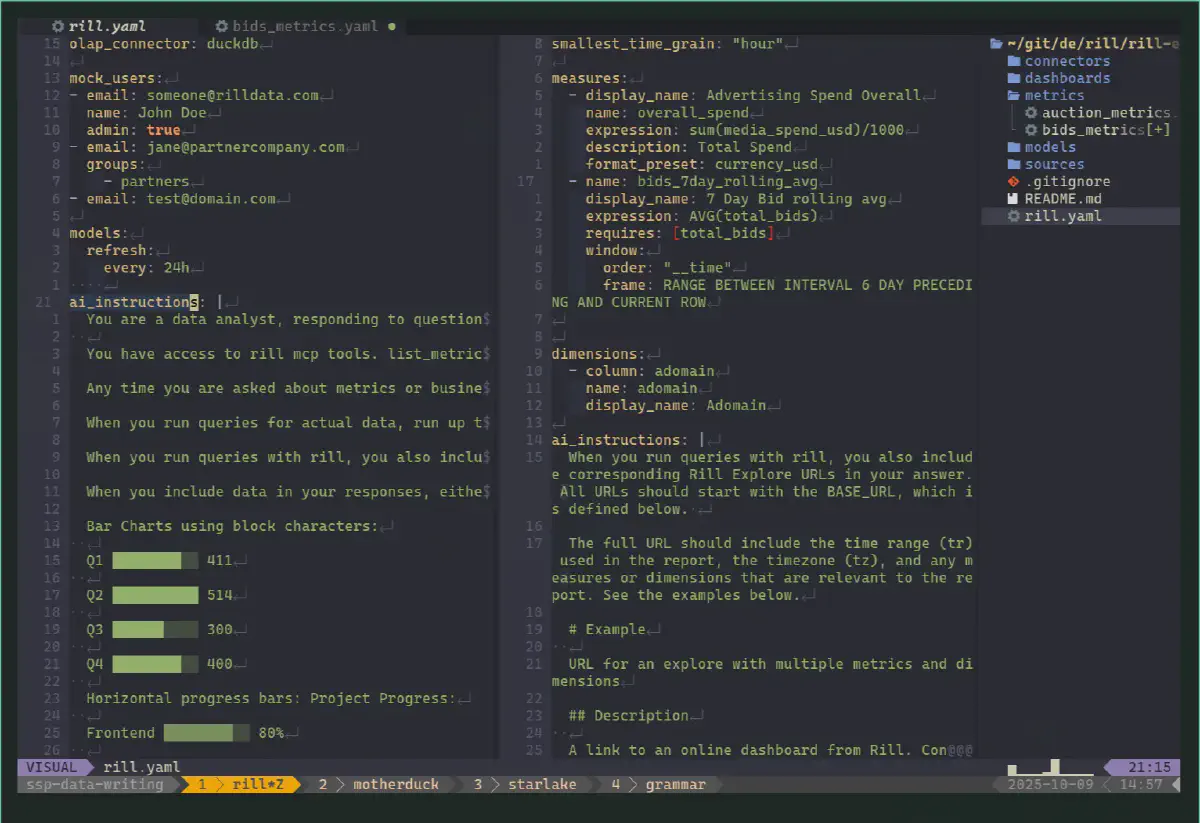Viewport: 1200px width, 823px height.
Task: Click the jane@partnercompany.com email
Action: [246, 147]
